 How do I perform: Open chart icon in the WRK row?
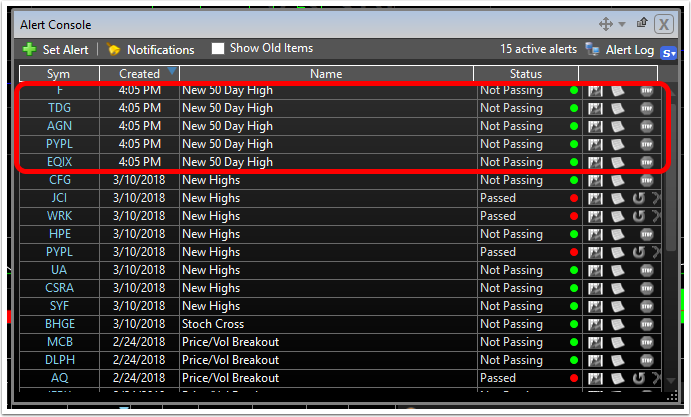(x=595, y=216)
